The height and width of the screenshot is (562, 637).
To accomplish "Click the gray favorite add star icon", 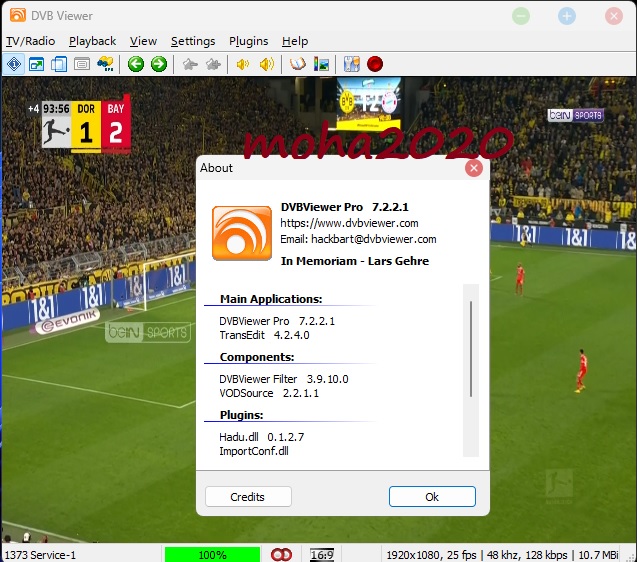I will [x=213, y=64].
